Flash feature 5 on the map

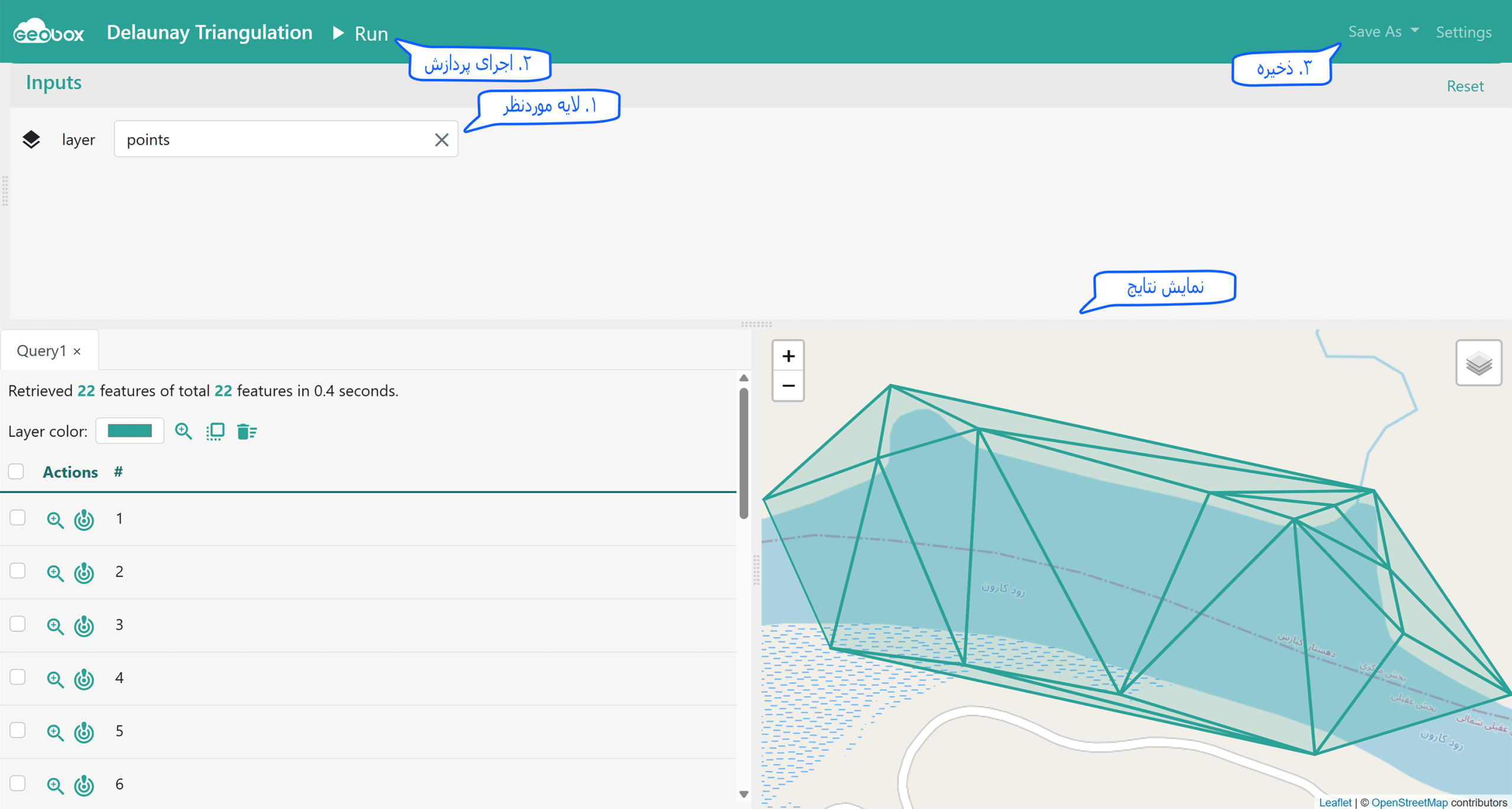pyautogui.click(x=84, y=732)
